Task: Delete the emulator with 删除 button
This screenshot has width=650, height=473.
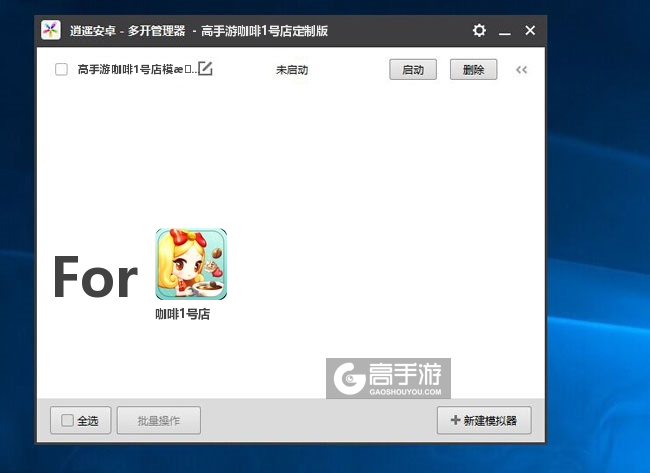Action: coord(473,69)
